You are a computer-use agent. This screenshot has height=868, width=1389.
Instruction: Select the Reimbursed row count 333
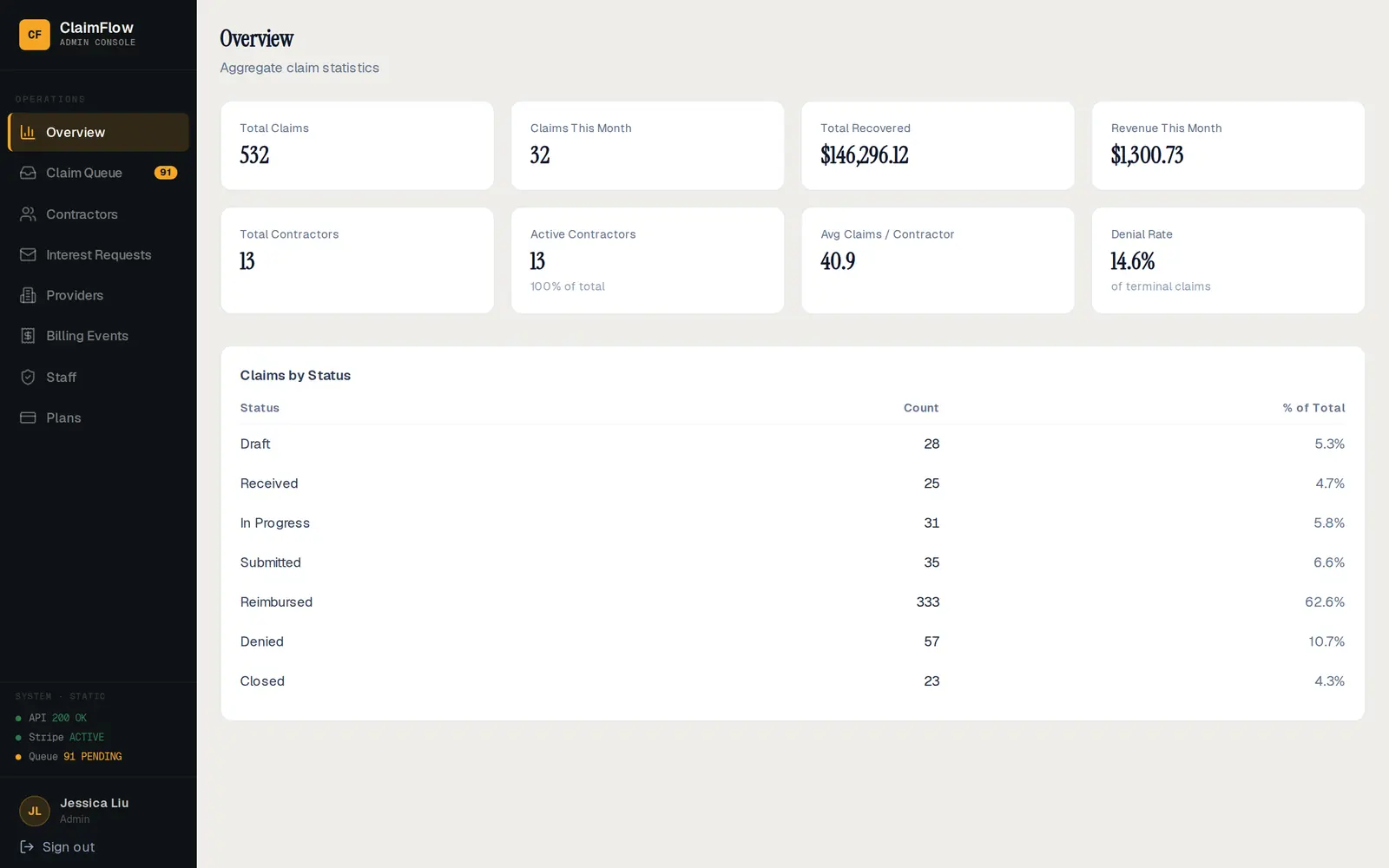[928, 602]
